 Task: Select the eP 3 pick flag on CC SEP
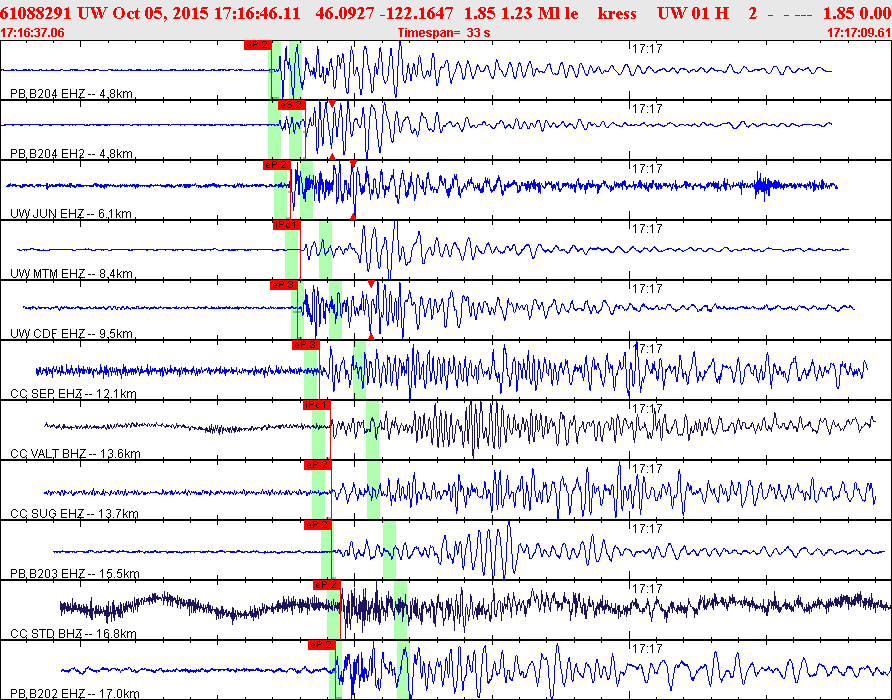pos(305,345)
